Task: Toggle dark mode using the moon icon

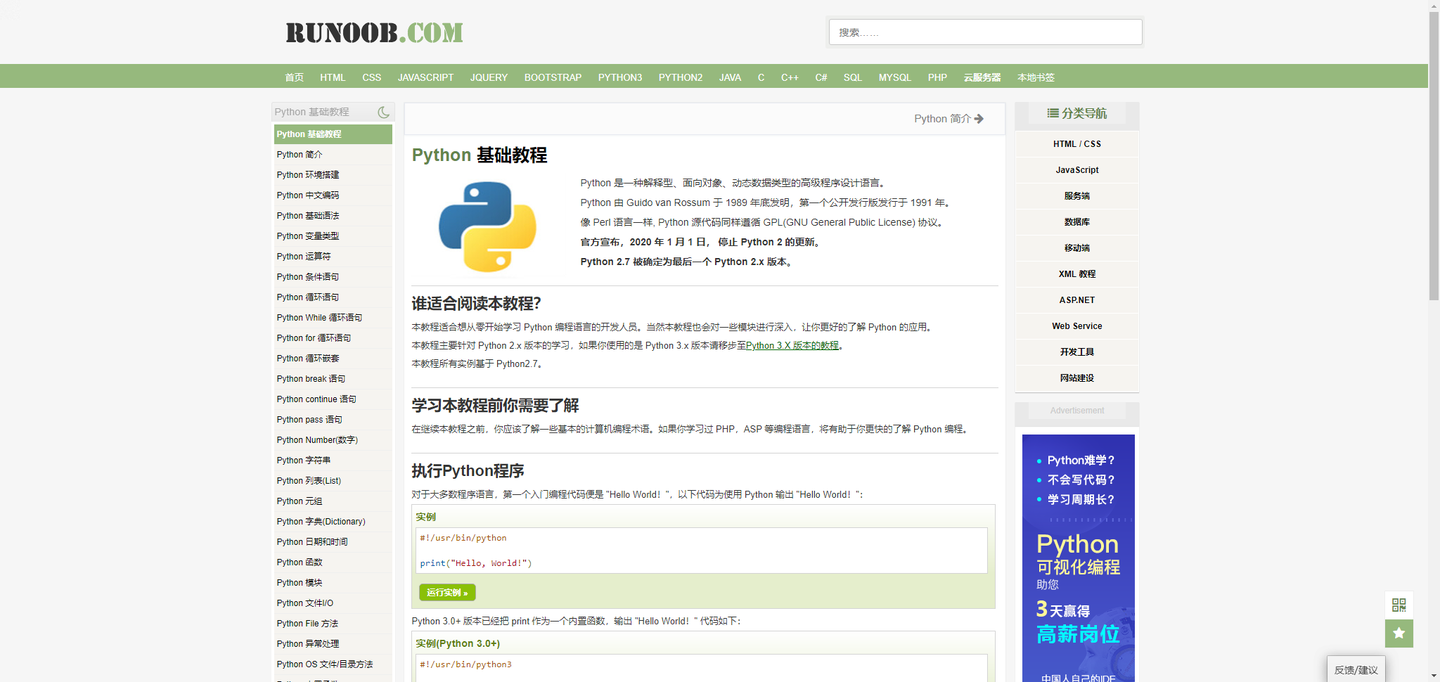Action: tap(383, 112)
